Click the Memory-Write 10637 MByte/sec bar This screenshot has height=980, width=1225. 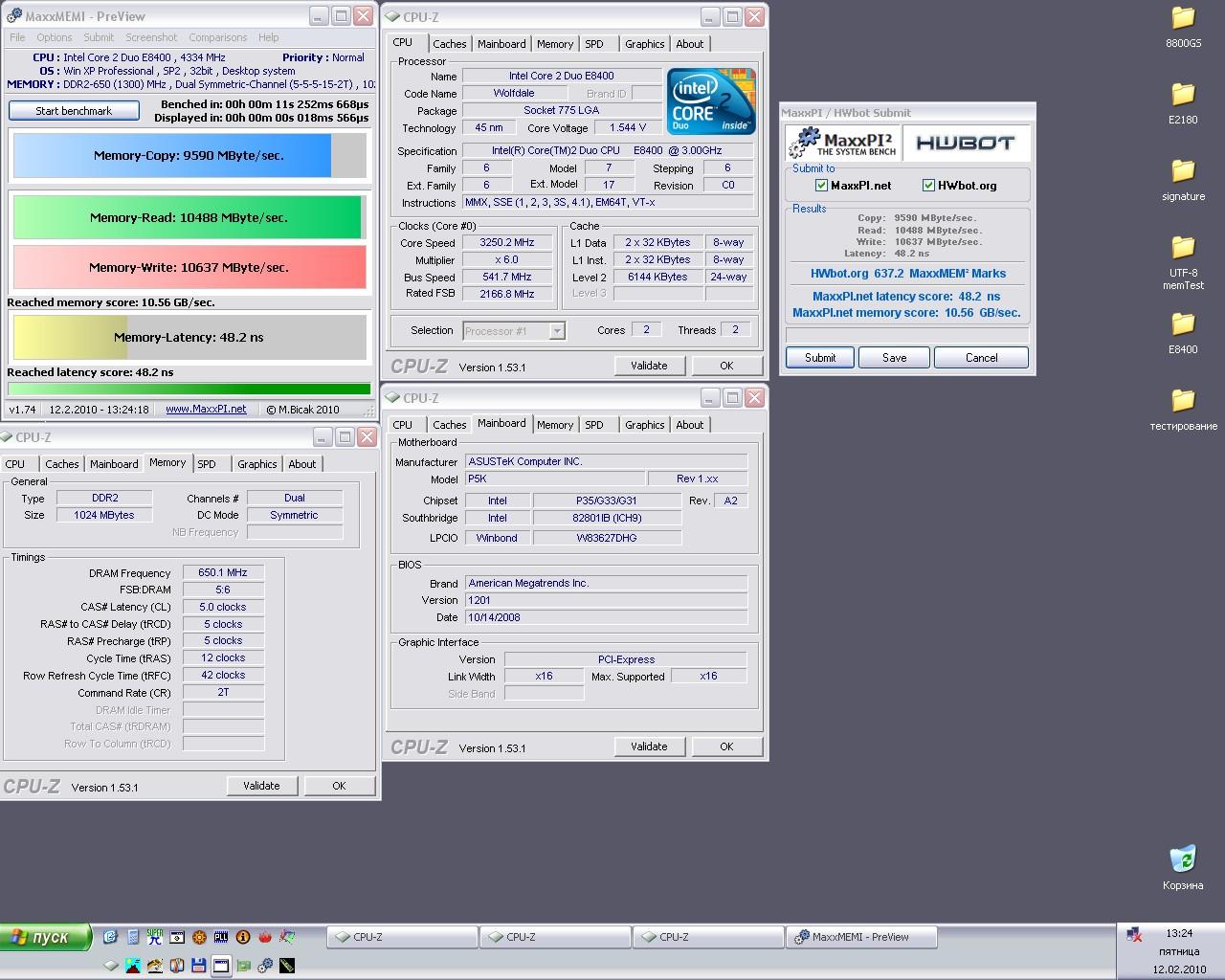[189, 267]
